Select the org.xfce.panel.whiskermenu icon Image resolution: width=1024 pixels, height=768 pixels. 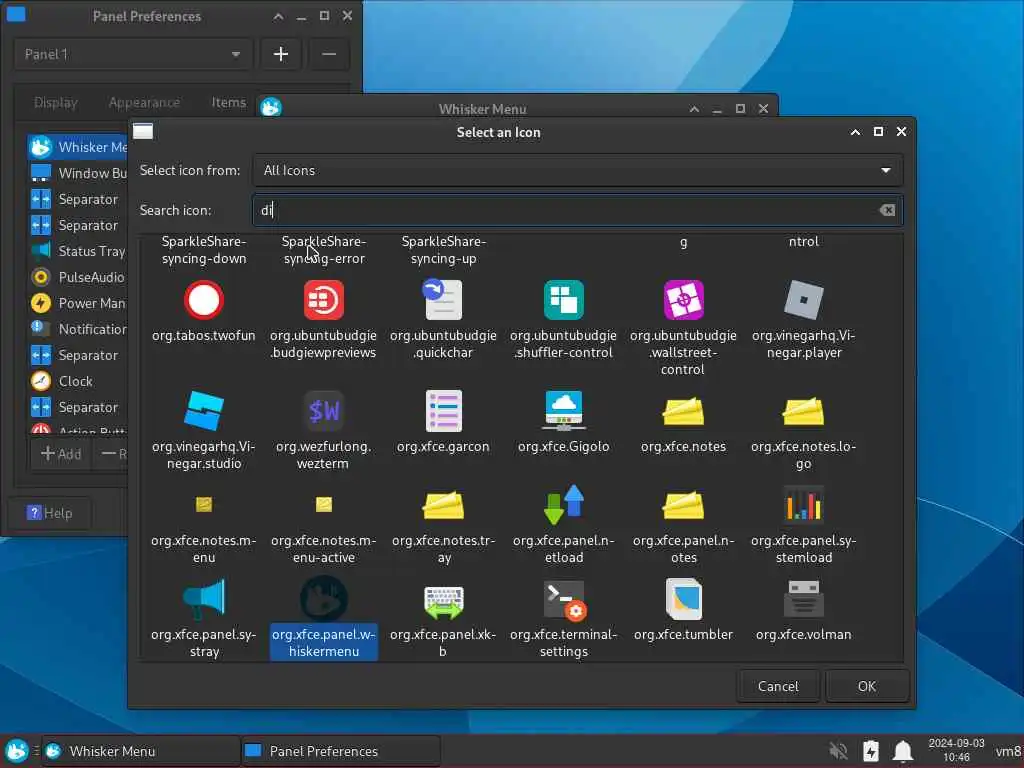323,599
